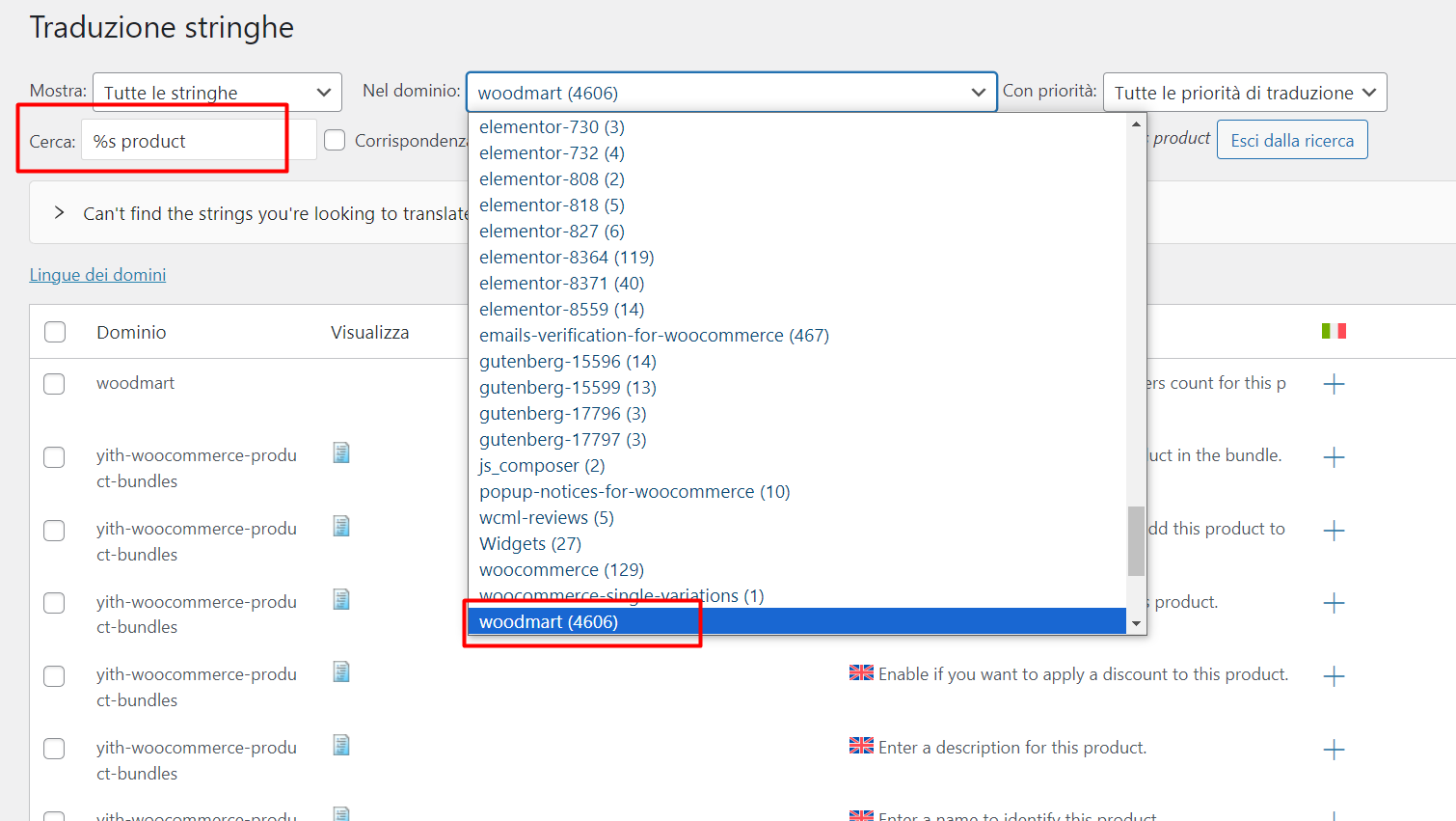Open the 'Nel dominio' woodmart combo box
Viewport: 1456px width, 821px height.
pyautogui.click(x=731, y=93)
